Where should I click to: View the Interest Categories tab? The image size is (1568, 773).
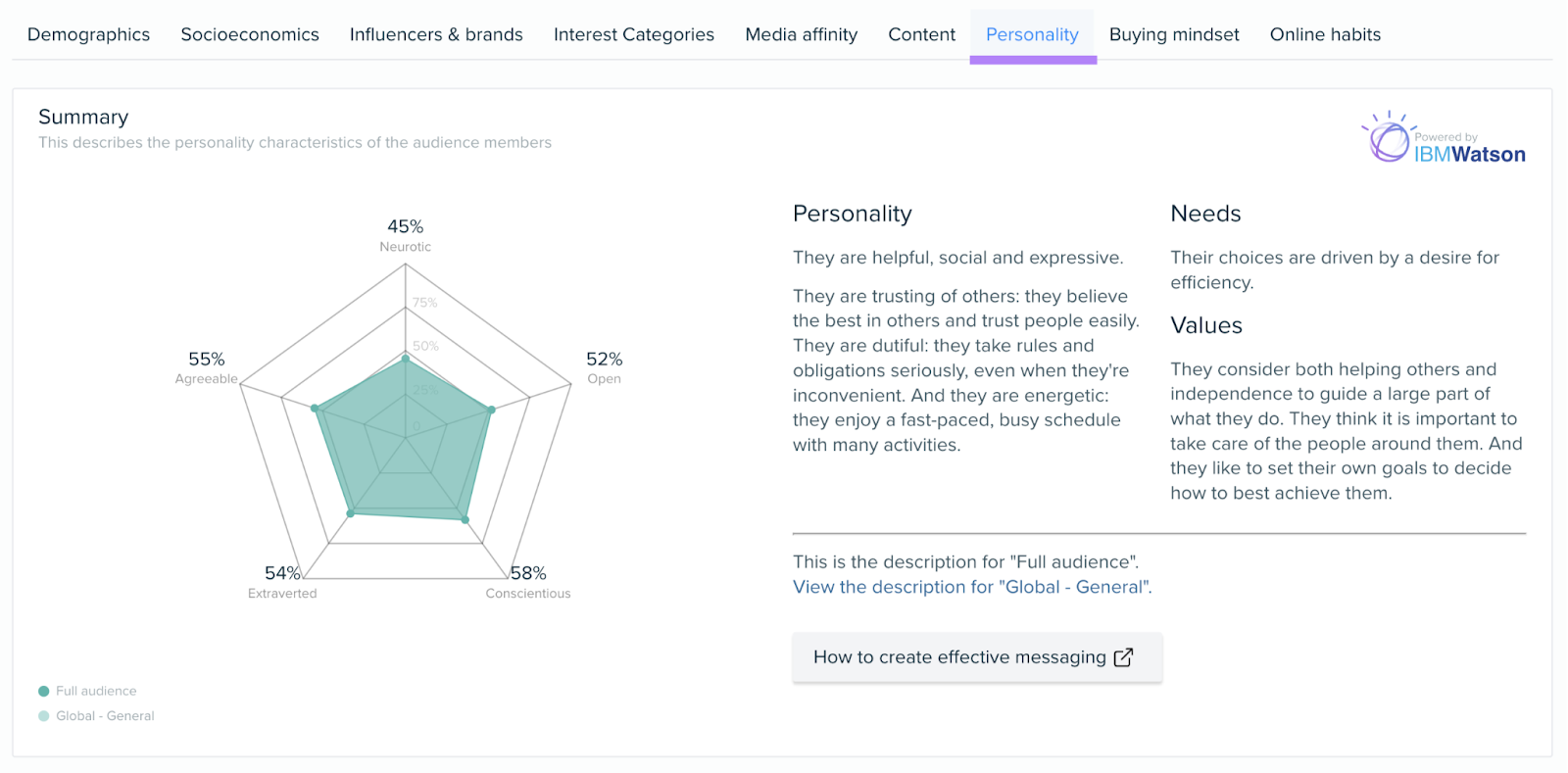tap(633, 34)
